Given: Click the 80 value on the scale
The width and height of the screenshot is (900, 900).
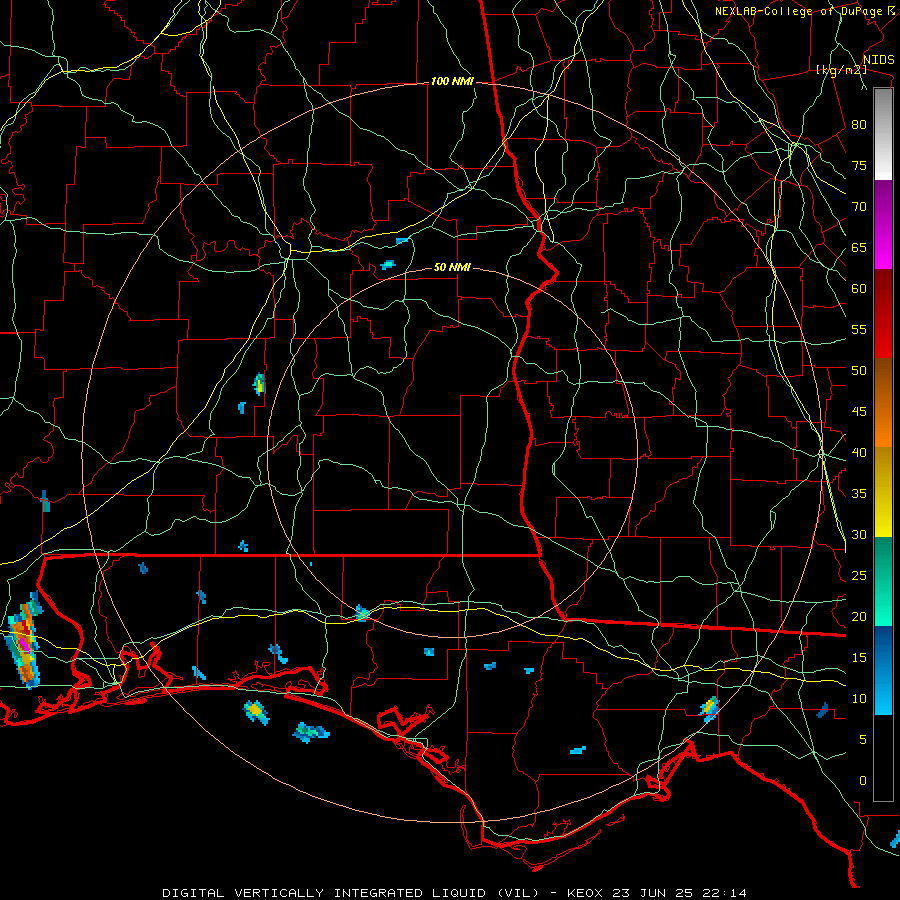Looking at the screenshot, I should [859, 125].
